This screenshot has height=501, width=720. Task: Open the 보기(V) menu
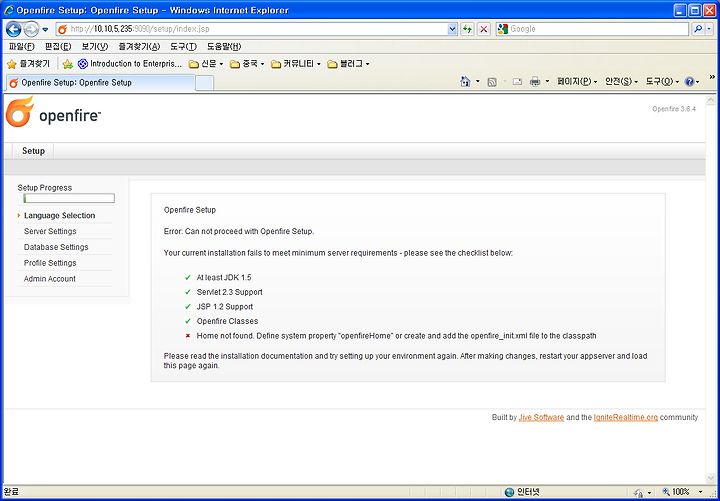[x=95, y=46]
